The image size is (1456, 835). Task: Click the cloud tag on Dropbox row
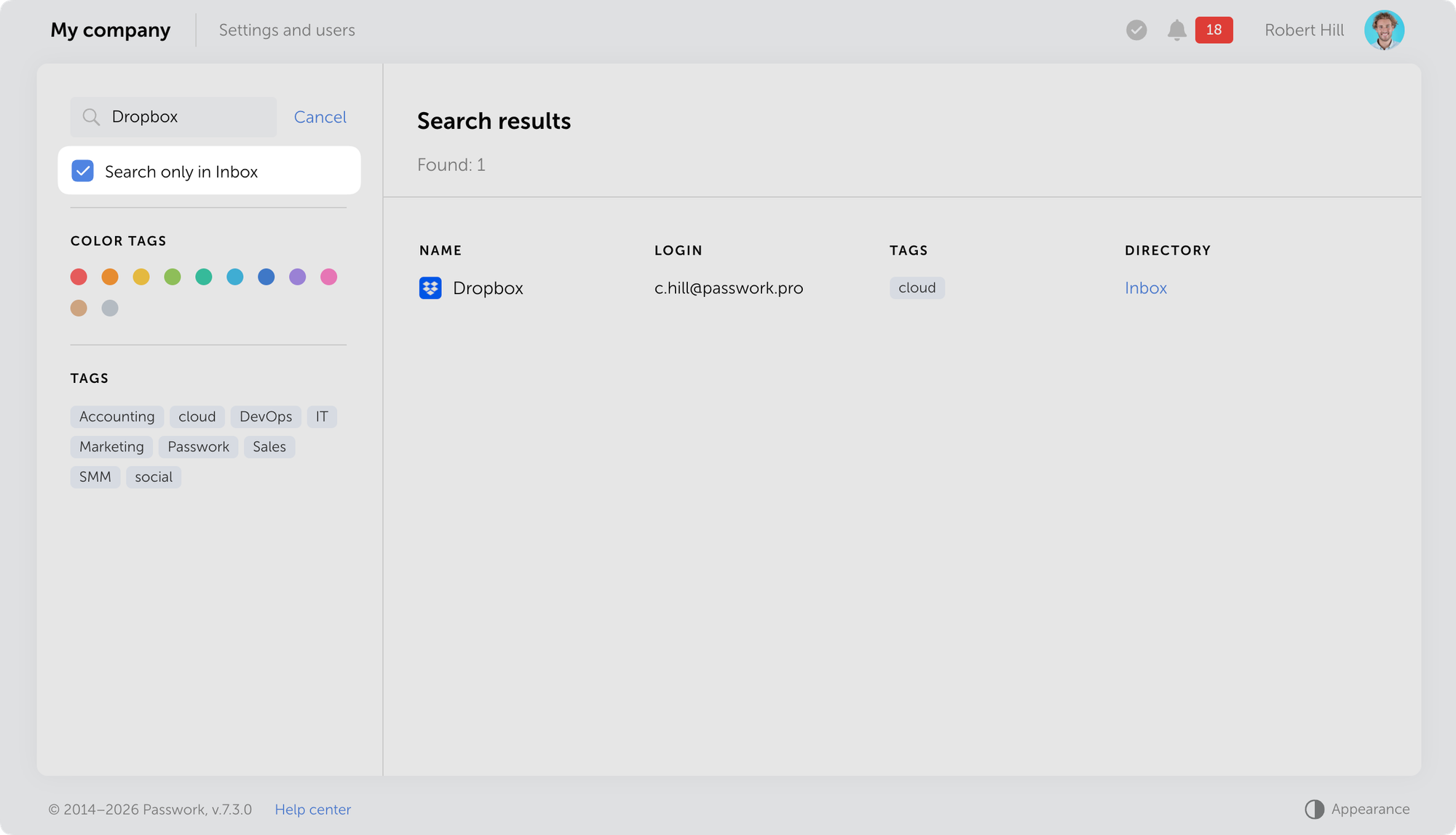tap(917, 288)
